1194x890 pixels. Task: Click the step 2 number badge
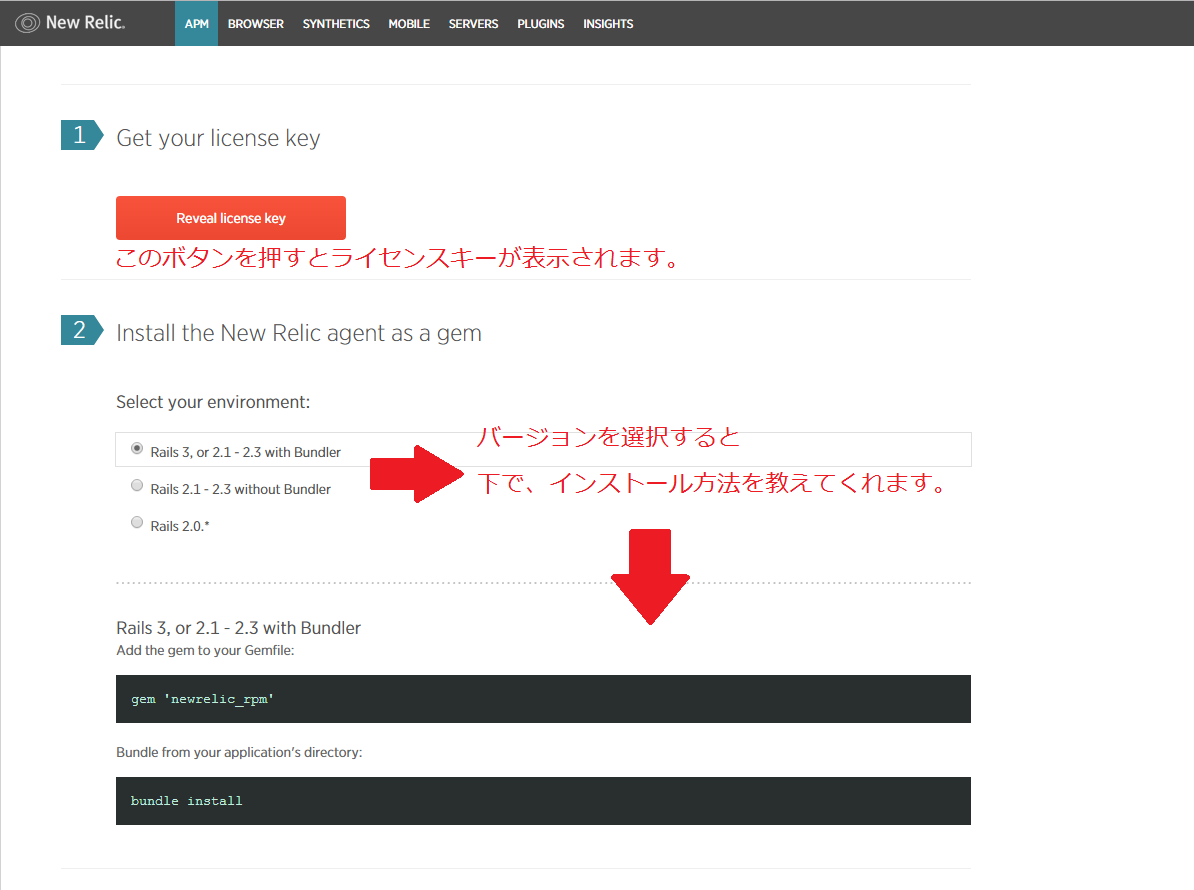click(x=81, y=330)
